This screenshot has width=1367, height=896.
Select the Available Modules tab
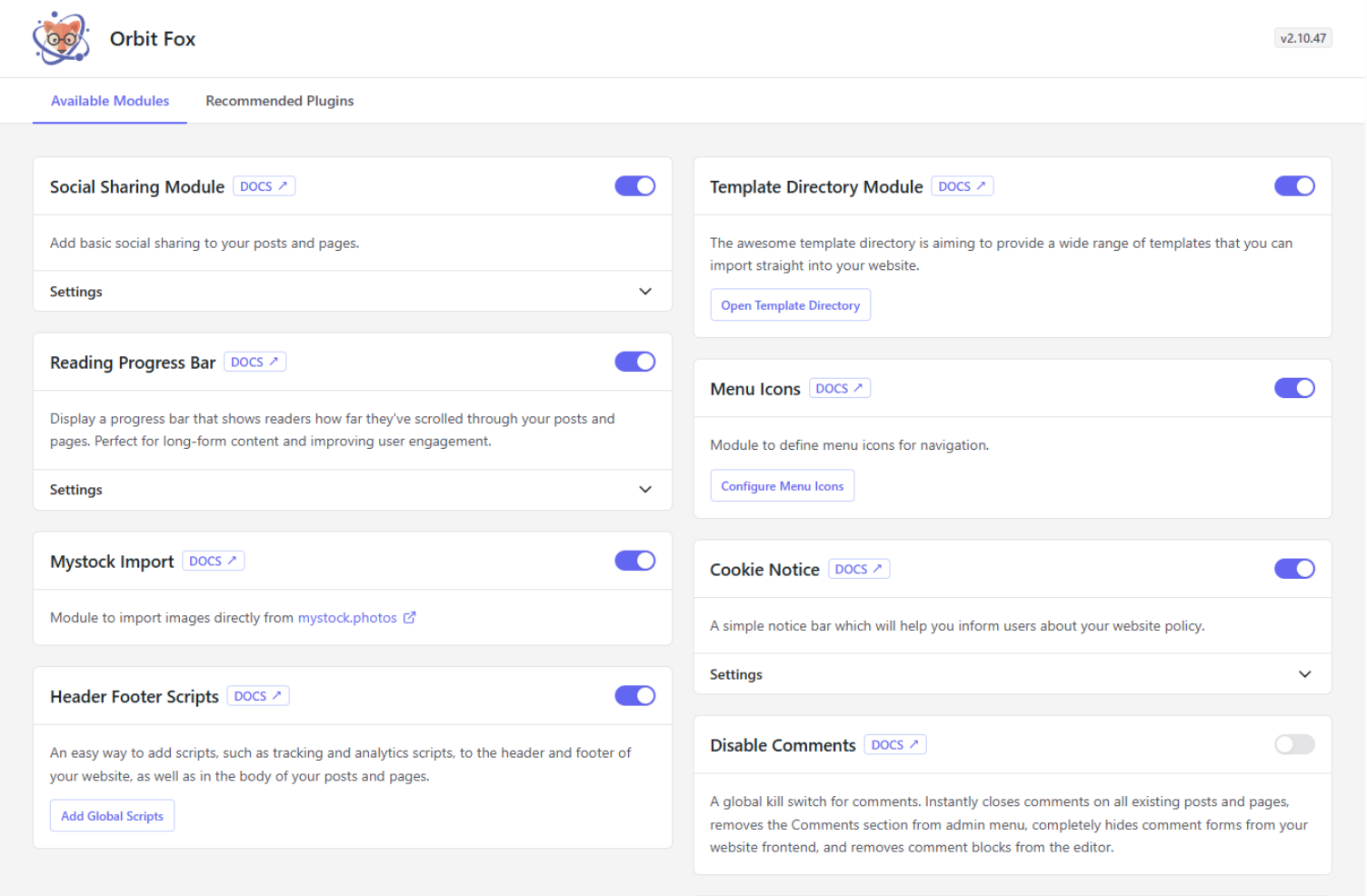click(x=110, y=101)
